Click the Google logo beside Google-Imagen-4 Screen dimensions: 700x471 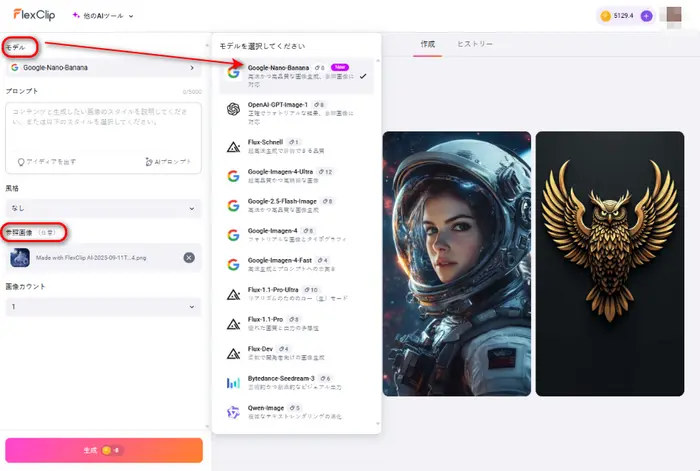pos(233,235)
